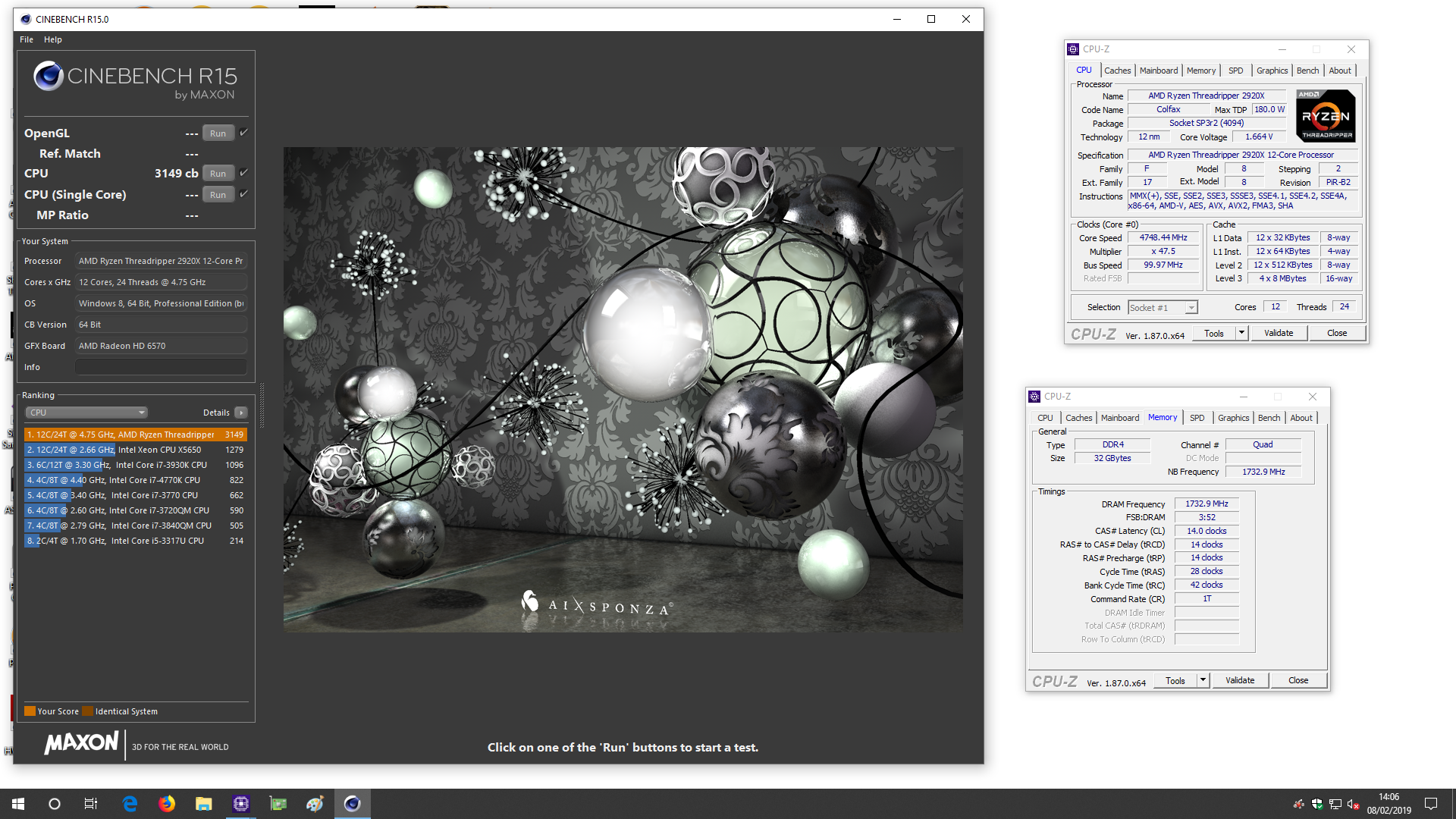
Task: Open the paint palette app on taskbar
Action: [x=315, y=804]
